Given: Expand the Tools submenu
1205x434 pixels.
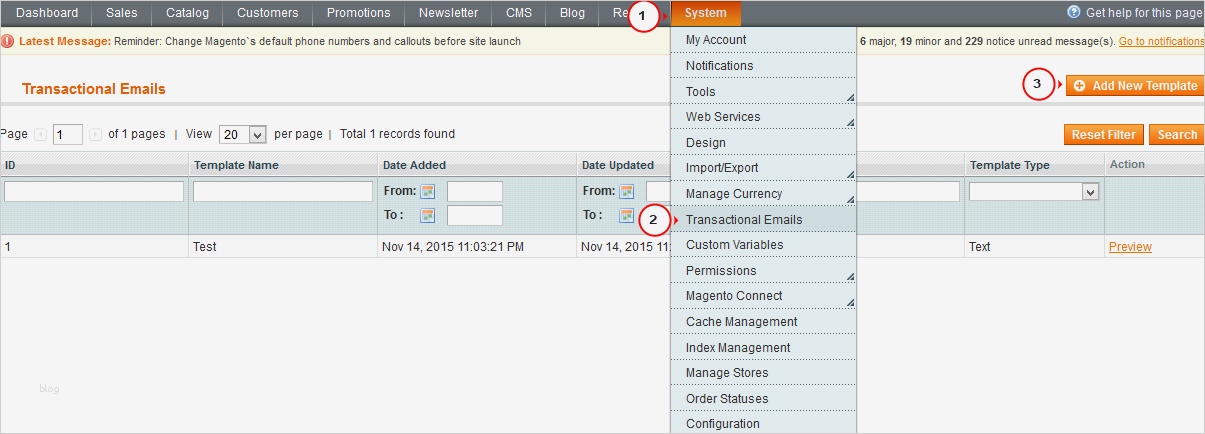Looking at the screenshot, I should tap(850, 97).
